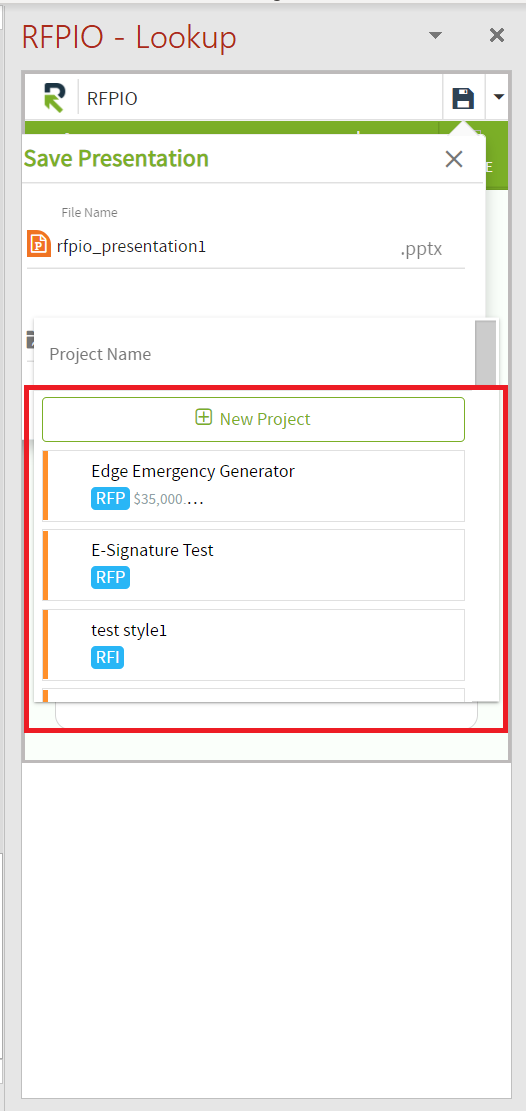Click the project list scrollbar thumb
The height and width of the screenshot is (1111, 526).
[x=486, y=352]
